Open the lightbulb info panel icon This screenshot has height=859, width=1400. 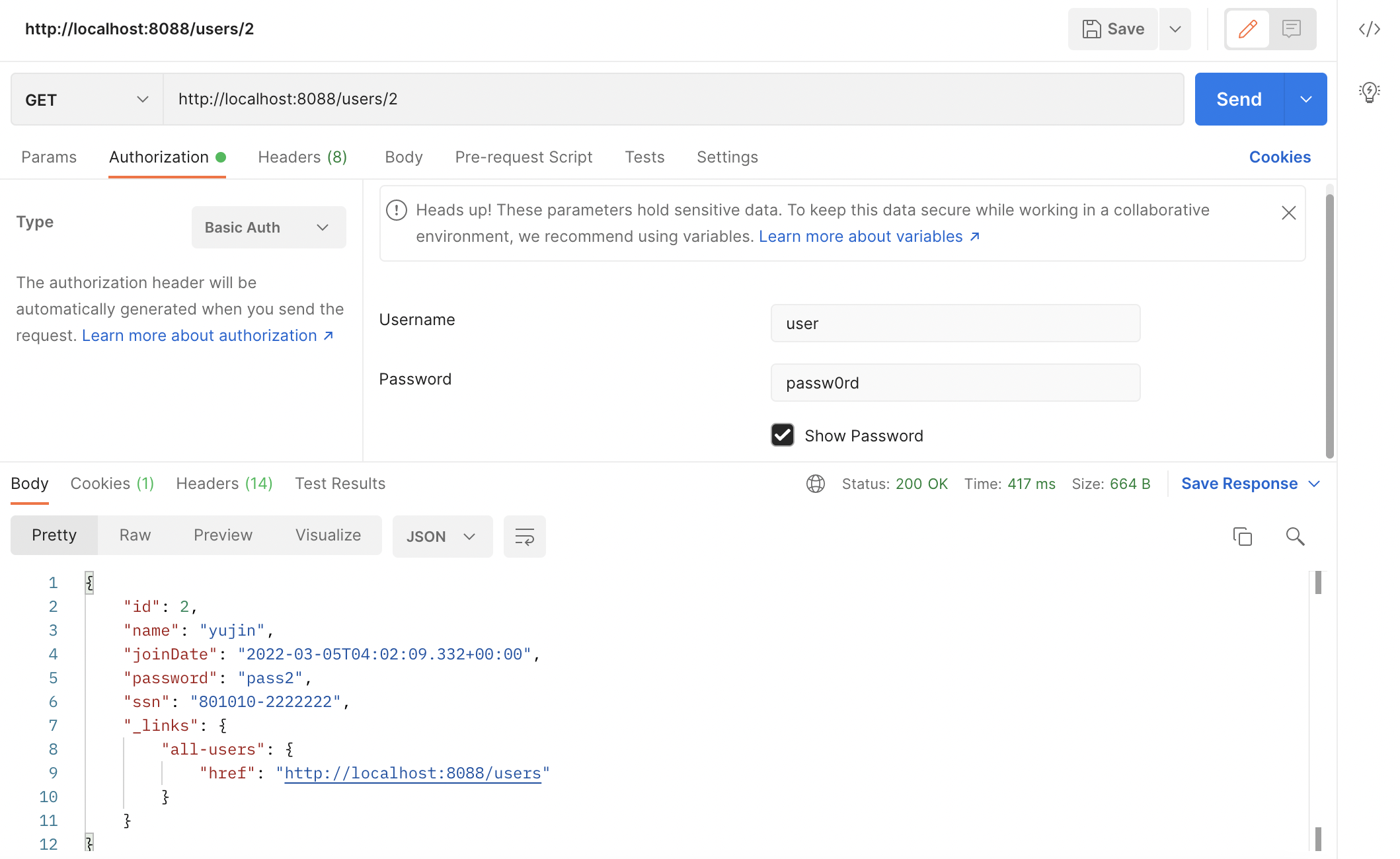(x=1369, y=92)
